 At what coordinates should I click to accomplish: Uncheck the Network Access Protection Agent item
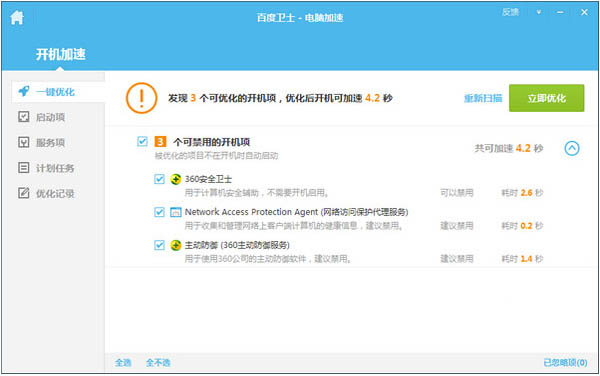point(159,212)
